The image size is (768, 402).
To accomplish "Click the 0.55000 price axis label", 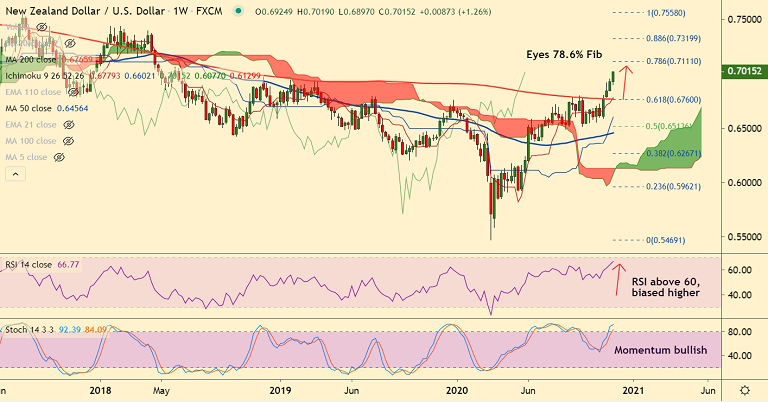I will click(744, 236).
